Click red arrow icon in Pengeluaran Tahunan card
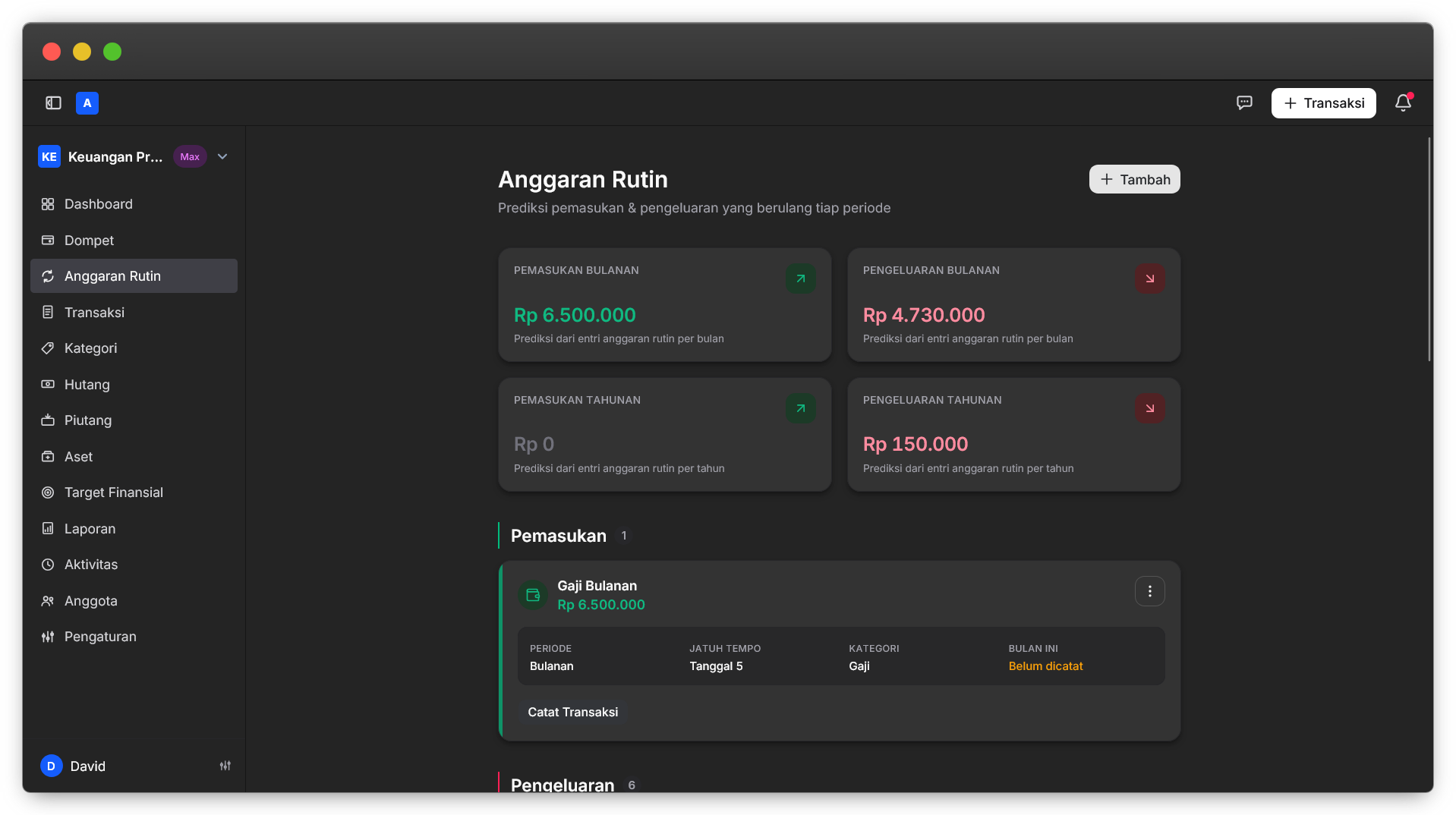The width and height of the screenshot is (1456, 815). tap(1150, 408)
